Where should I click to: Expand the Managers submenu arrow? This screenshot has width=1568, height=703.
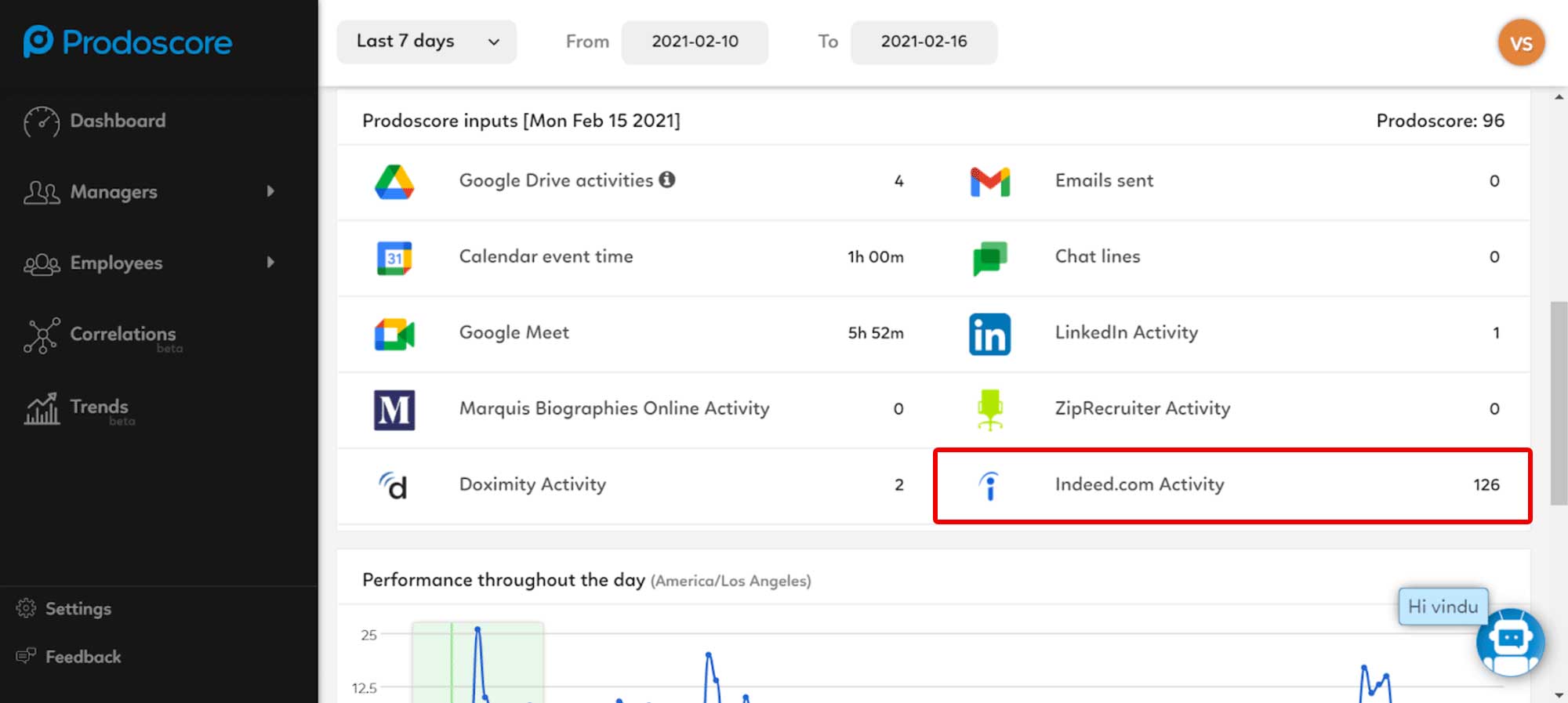coord(270,191)
